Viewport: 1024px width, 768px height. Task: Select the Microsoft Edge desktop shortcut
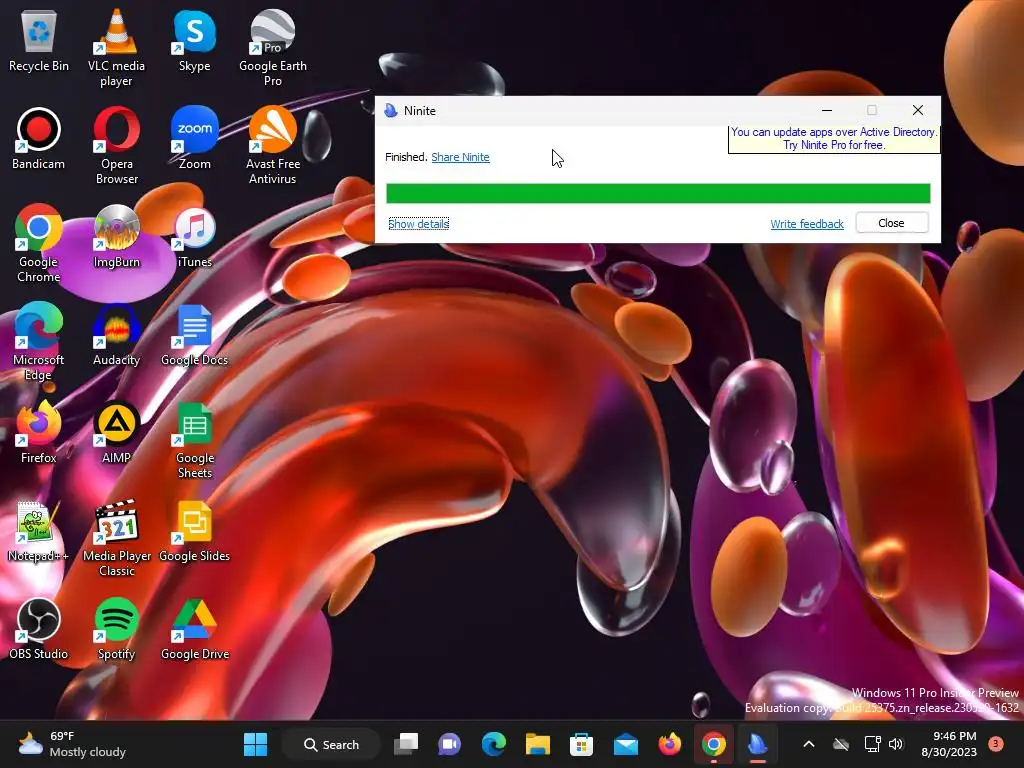tap(39, 342)
